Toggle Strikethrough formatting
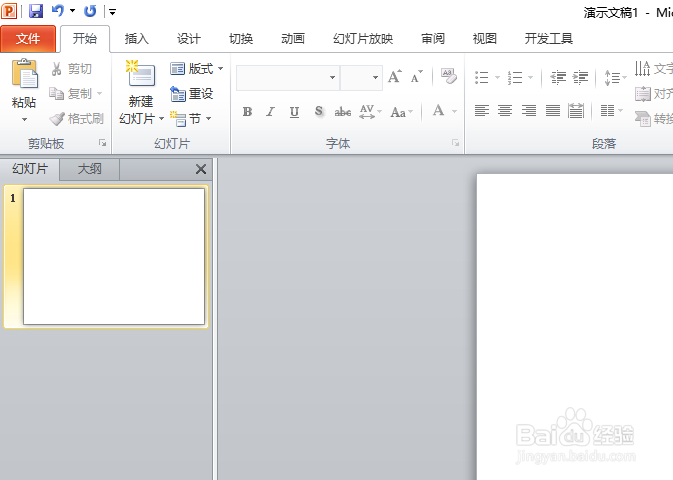The height and width of the screenshot is (480, 673). pos(343,112)
